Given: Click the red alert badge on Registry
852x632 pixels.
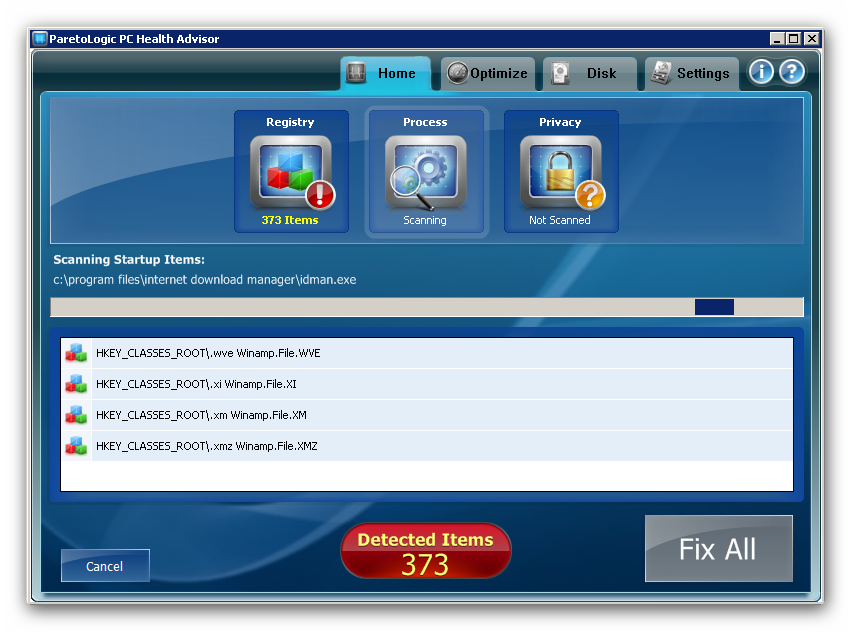Looking at the screenshot, I should tap(320, 195).
